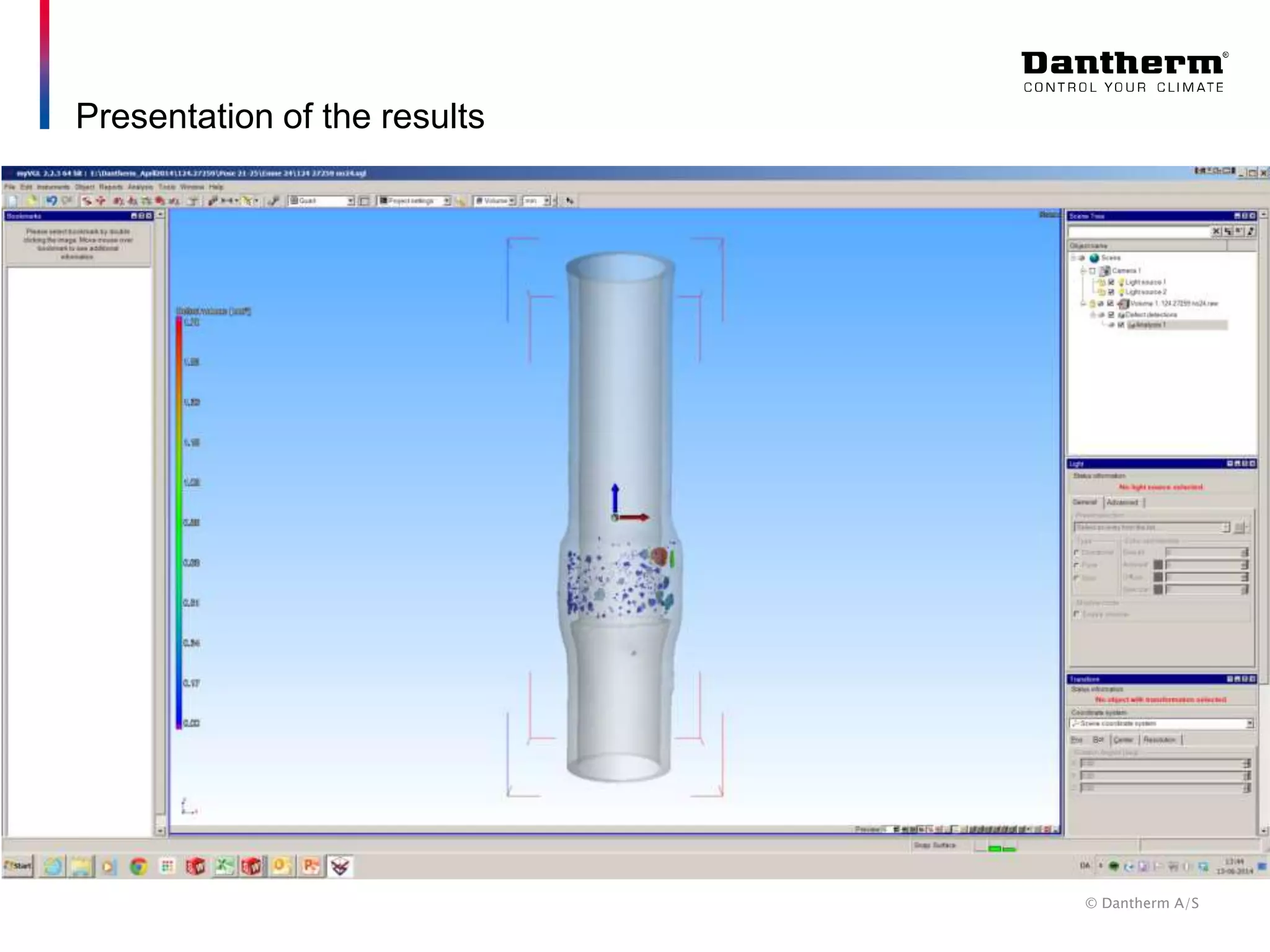Click the blue Undo arrow icon

pos(51,201)
